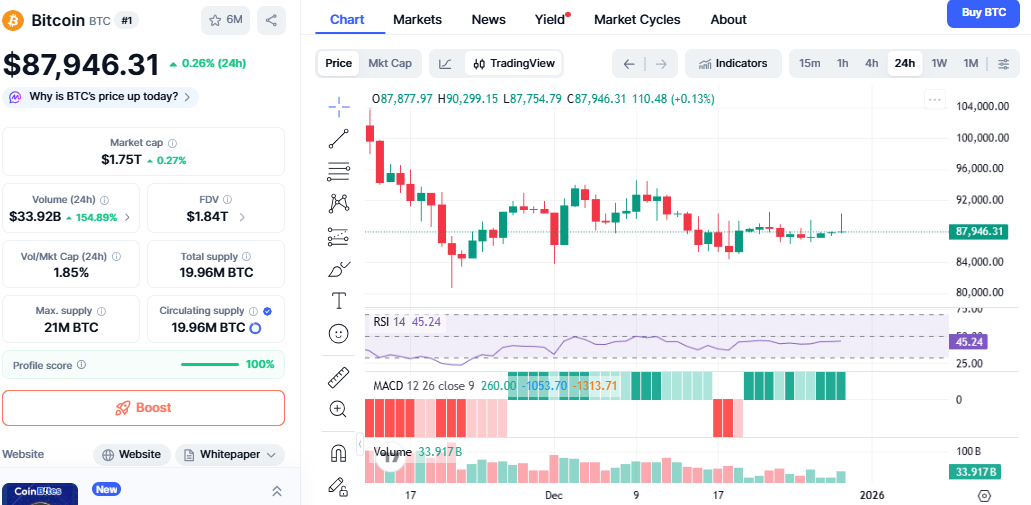Image resolution: width=1031 pixels, height=505 pixels.
Task: Switch to the TradingView chart mode
Action: tap(513, 63)
